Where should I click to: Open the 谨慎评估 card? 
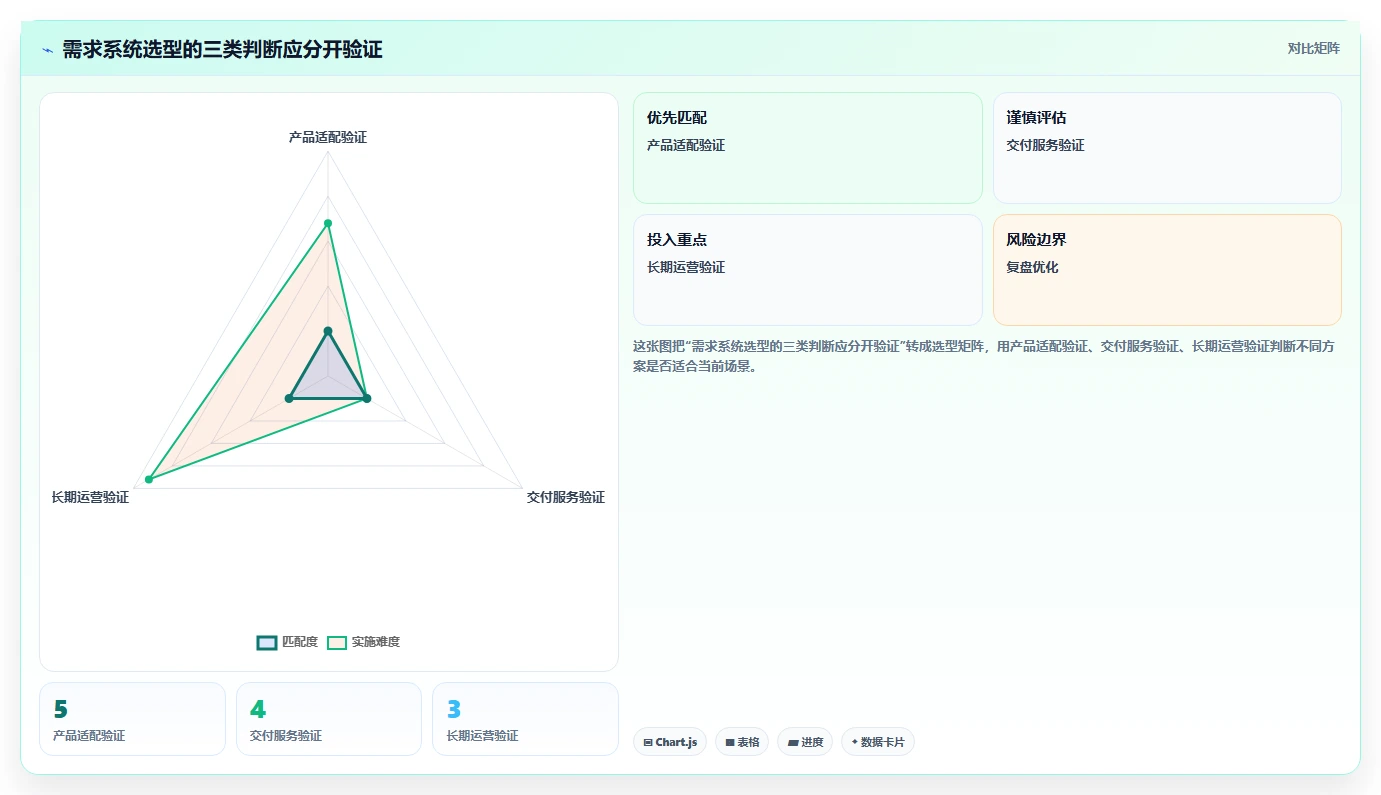[1167, 148]
